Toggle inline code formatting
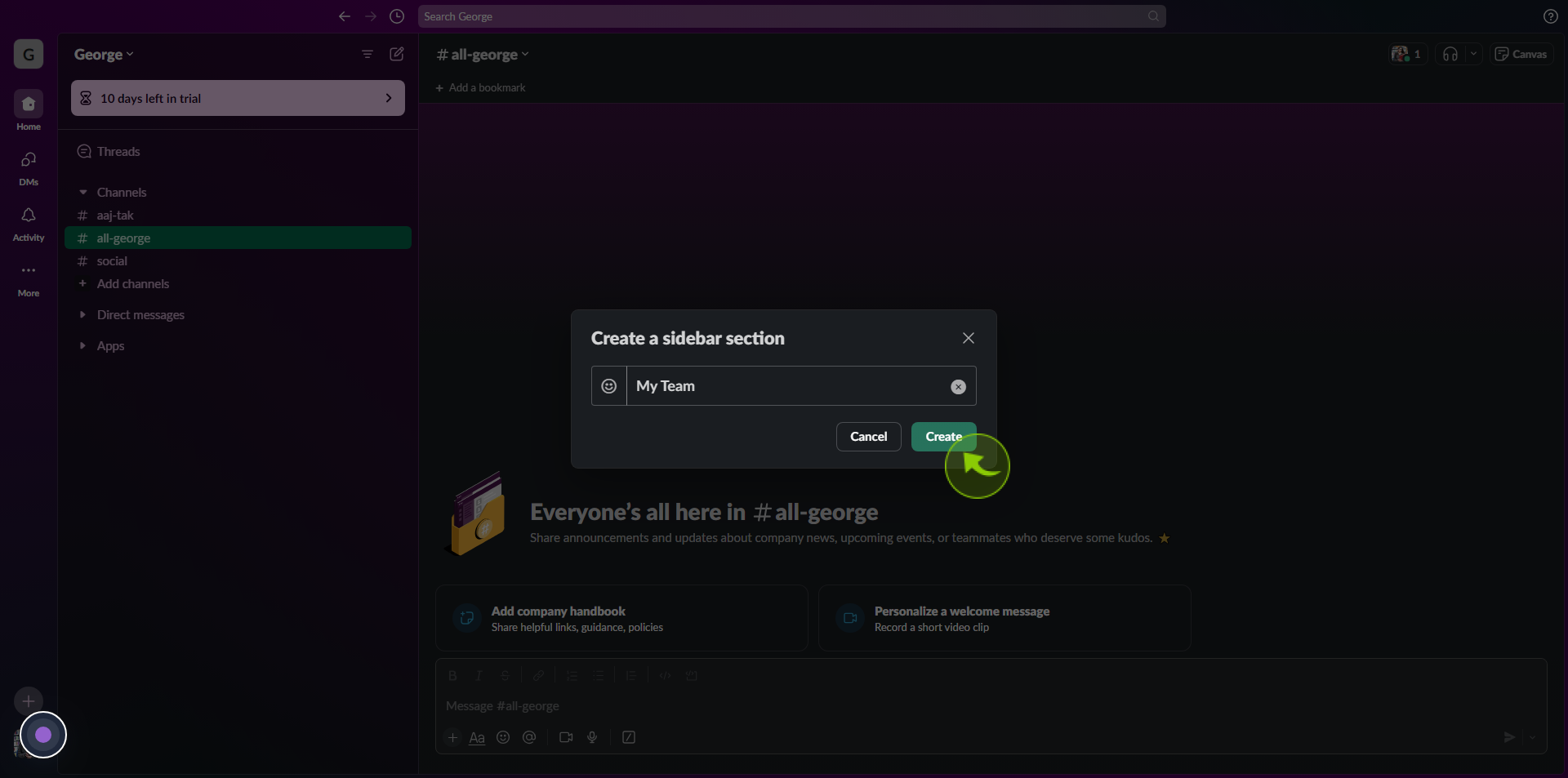Viewport: 1568px width, 778px height. [x=665, y=676]
